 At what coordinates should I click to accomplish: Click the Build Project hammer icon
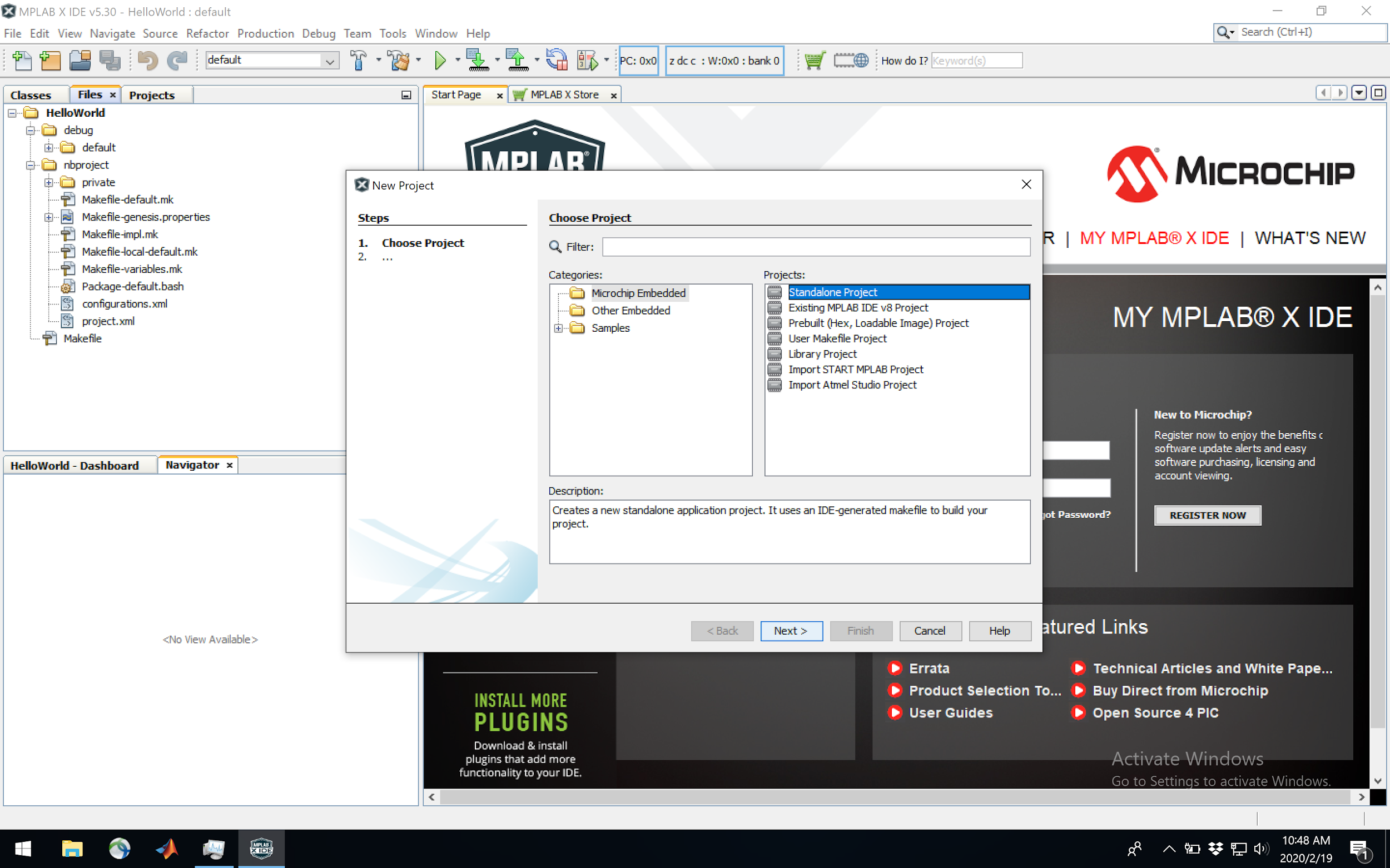(x=359, y=60)
